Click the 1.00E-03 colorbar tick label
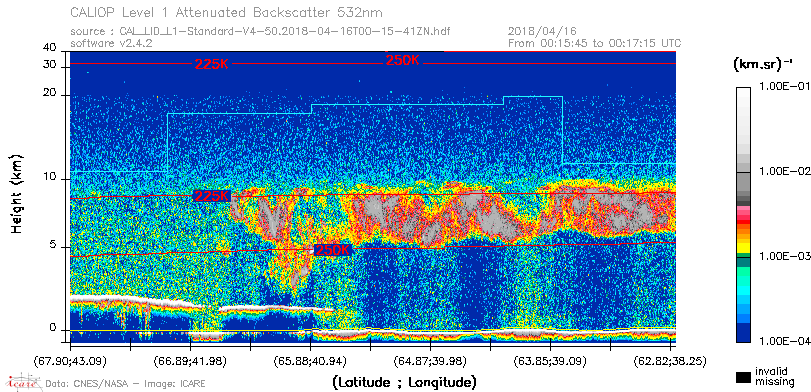 point(782,257)
